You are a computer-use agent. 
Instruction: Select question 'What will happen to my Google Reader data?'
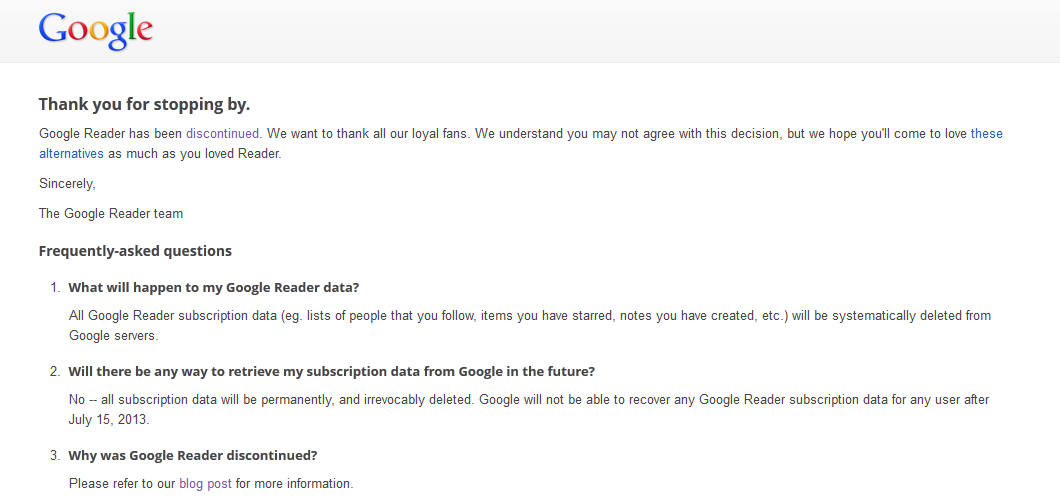[214, 287]
